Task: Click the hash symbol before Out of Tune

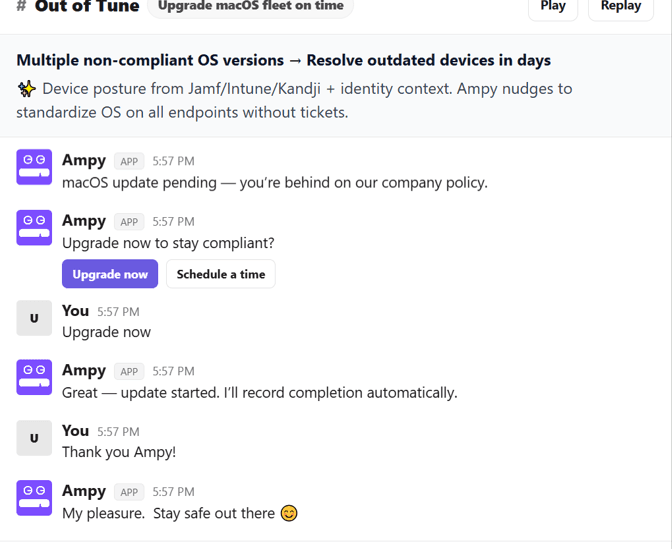Action: (21, 6)
